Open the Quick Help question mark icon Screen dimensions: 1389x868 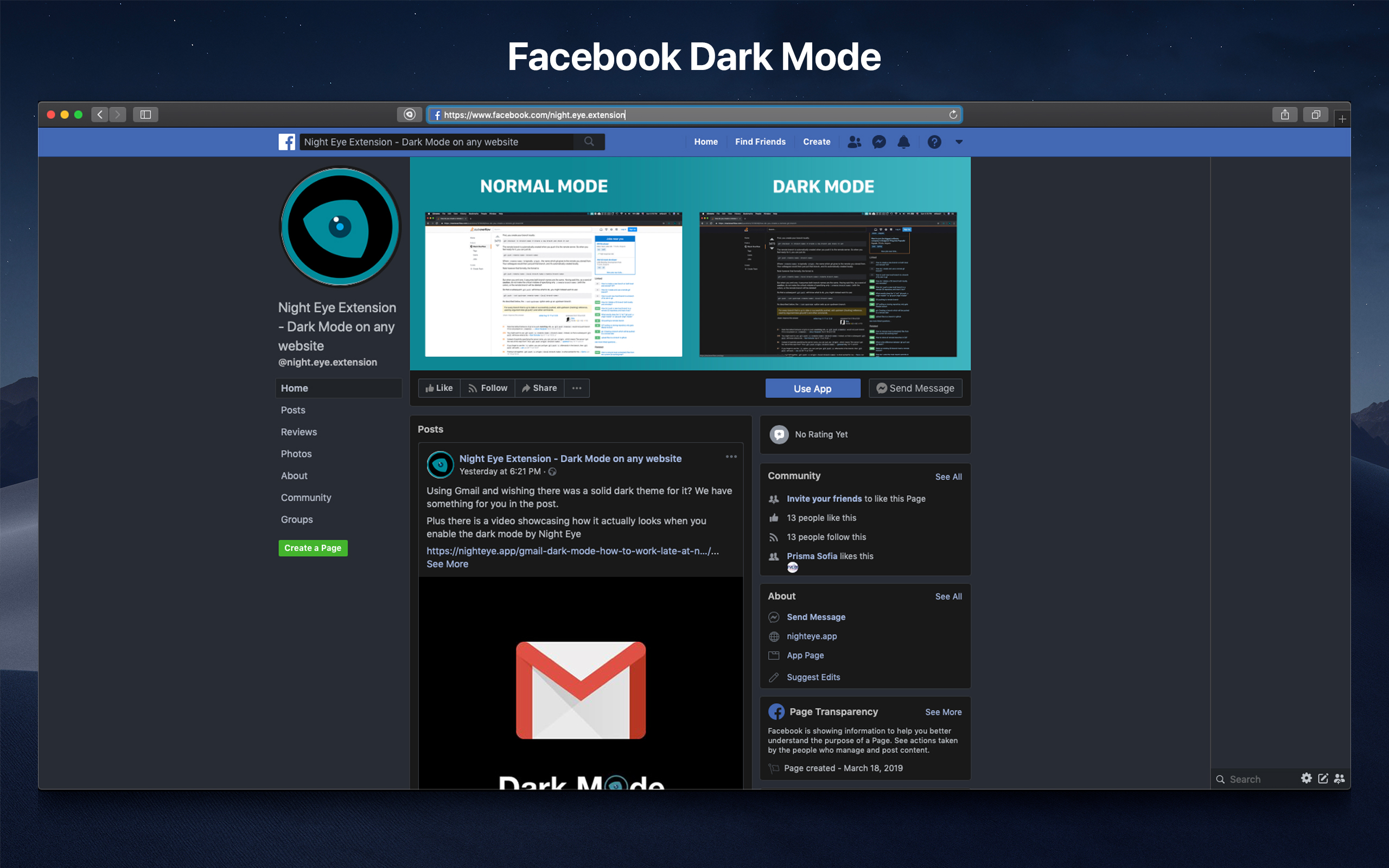934,142
